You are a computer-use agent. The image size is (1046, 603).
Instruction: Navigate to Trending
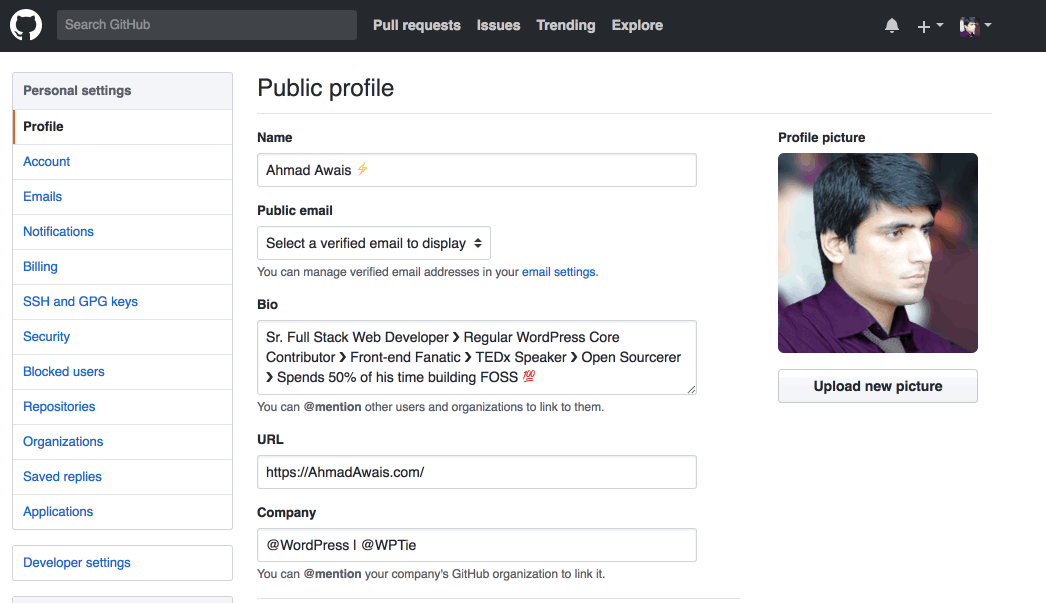click(565, 25)
